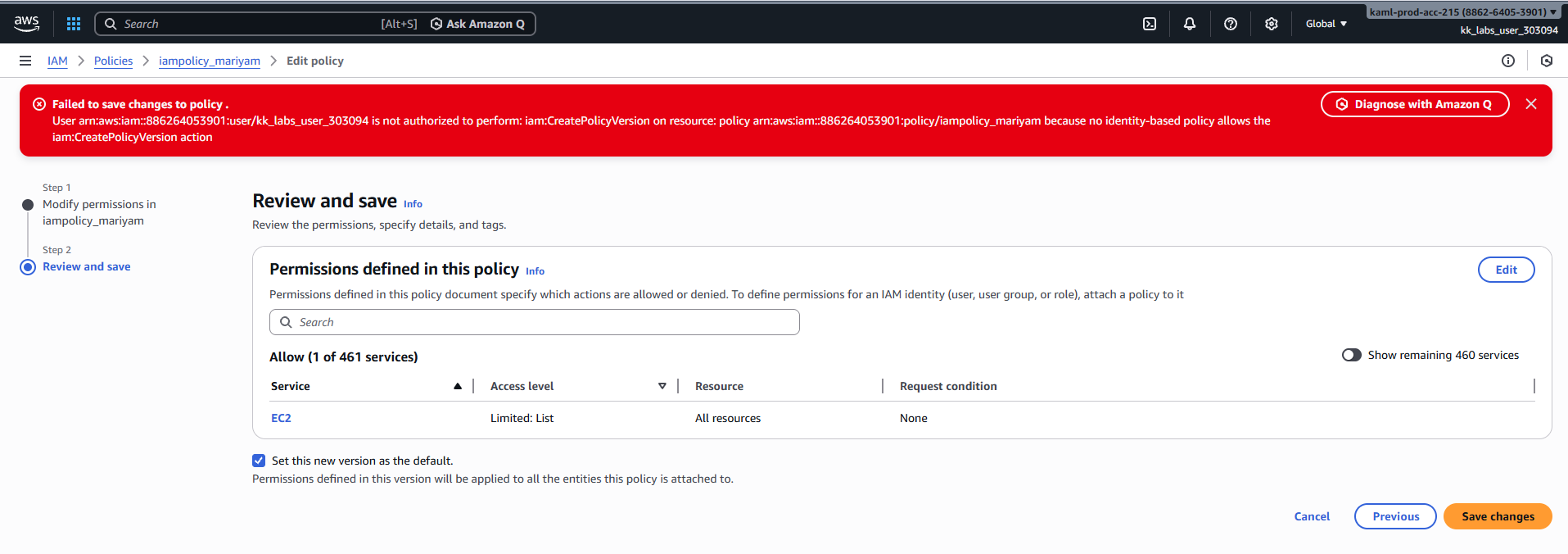The image size is (1568, 554).
Task: Select the Review and save step
Action: [x=86, y=266]
